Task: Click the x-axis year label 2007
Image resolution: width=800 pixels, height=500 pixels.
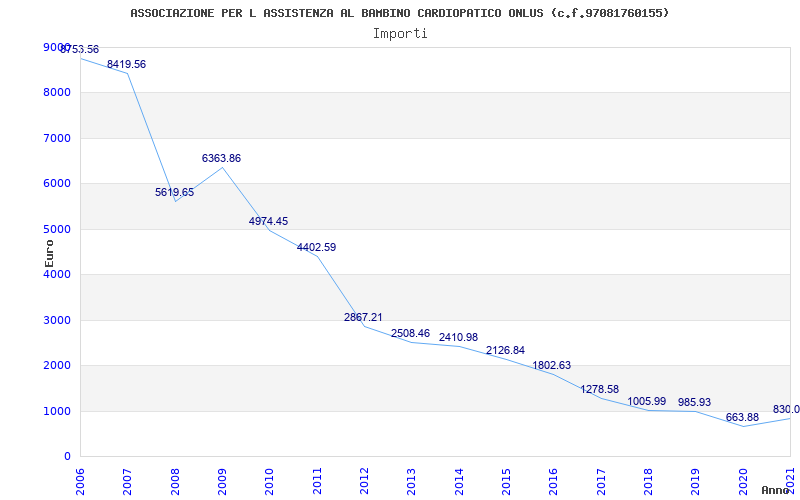Action: (x=128, y=481)
